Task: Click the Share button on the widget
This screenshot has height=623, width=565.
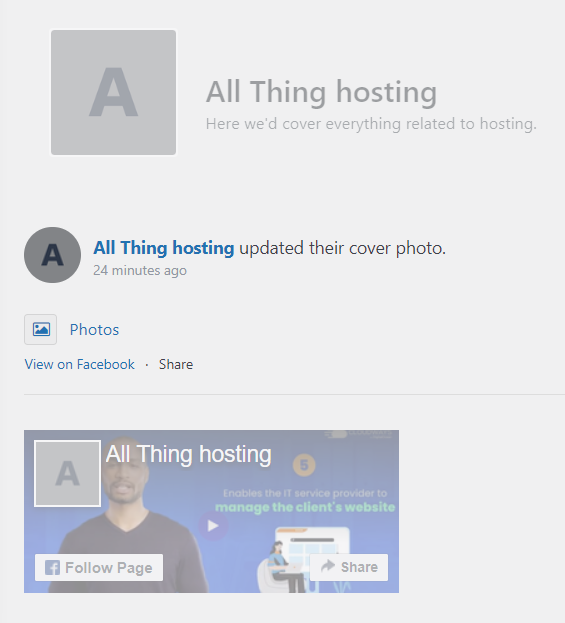Action: click(349, 567)
